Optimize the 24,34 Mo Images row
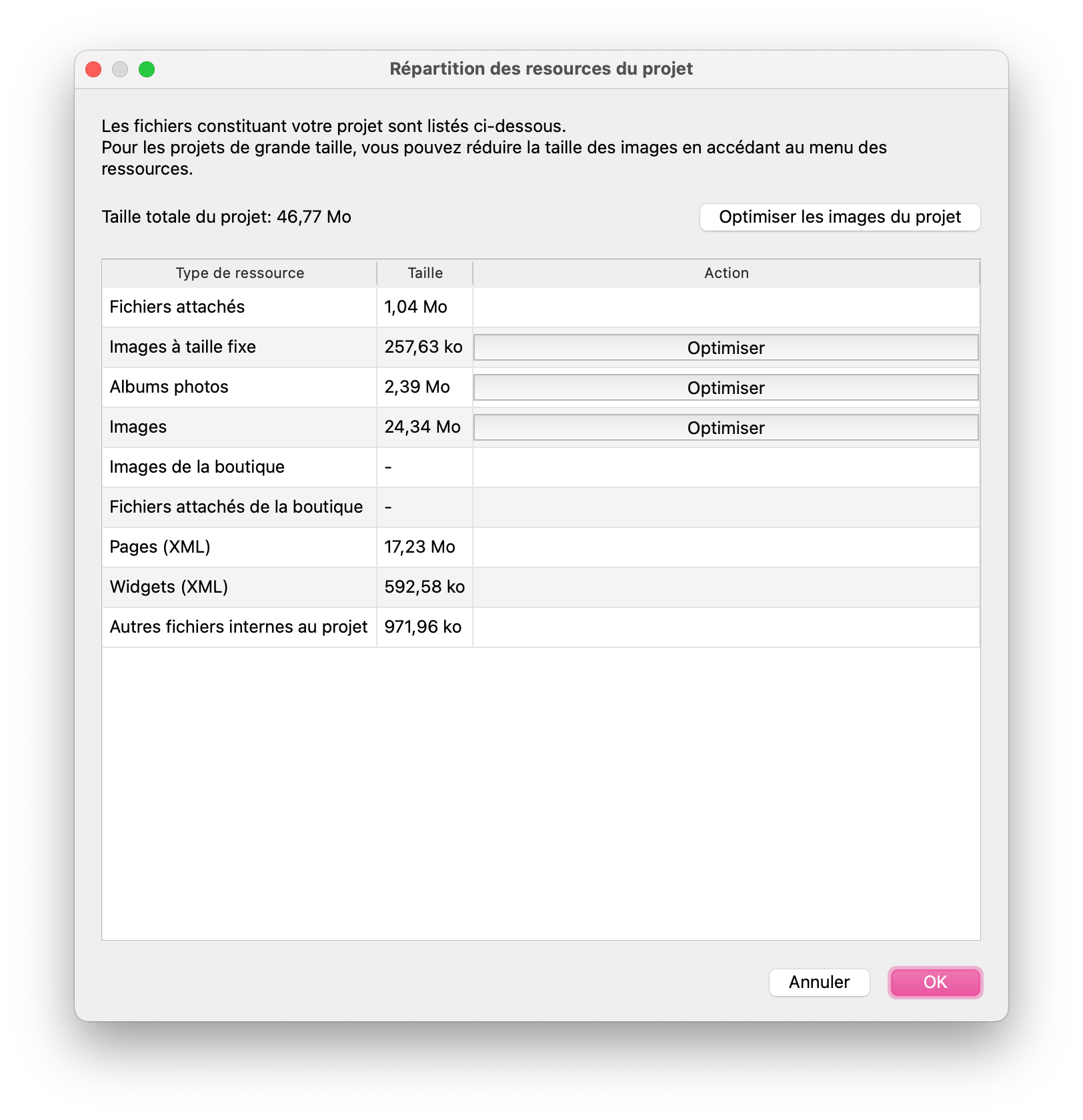 point(726,427)
